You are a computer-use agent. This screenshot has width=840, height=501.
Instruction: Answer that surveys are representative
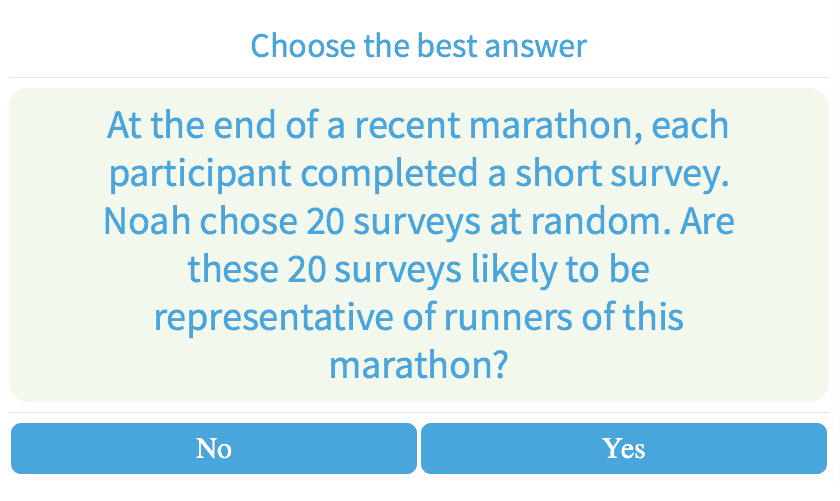[623, 448]
